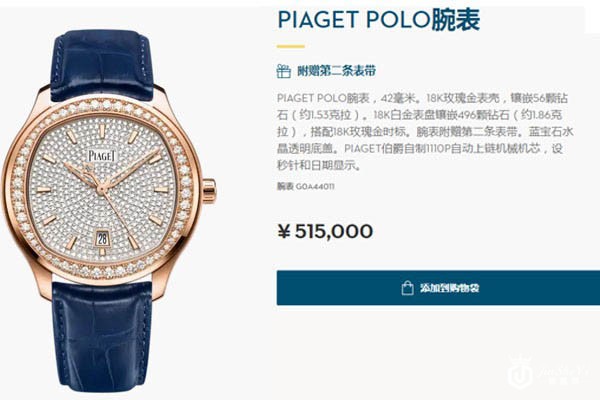Image resolution: width=600 pixels, height=400 pixels.
Task: Click the product description paragraph
Action: [425, 132]
